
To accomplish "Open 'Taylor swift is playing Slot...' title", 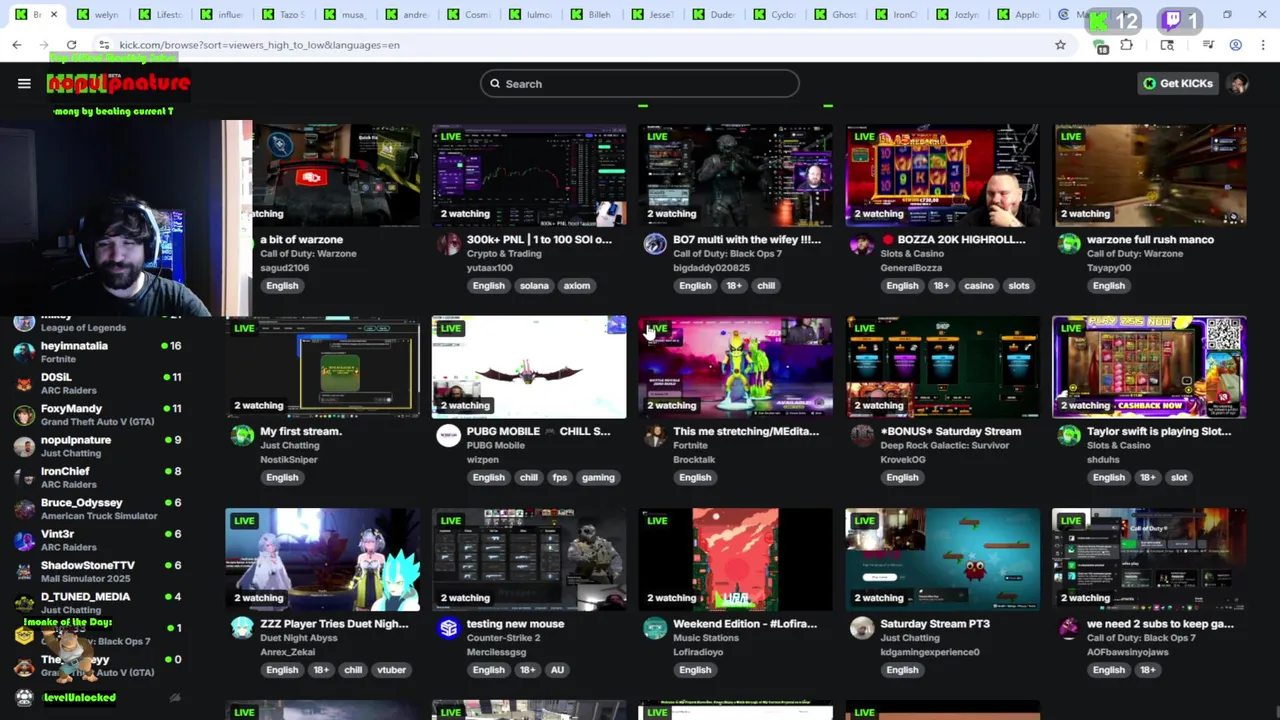I will (x=1159, y=432).
